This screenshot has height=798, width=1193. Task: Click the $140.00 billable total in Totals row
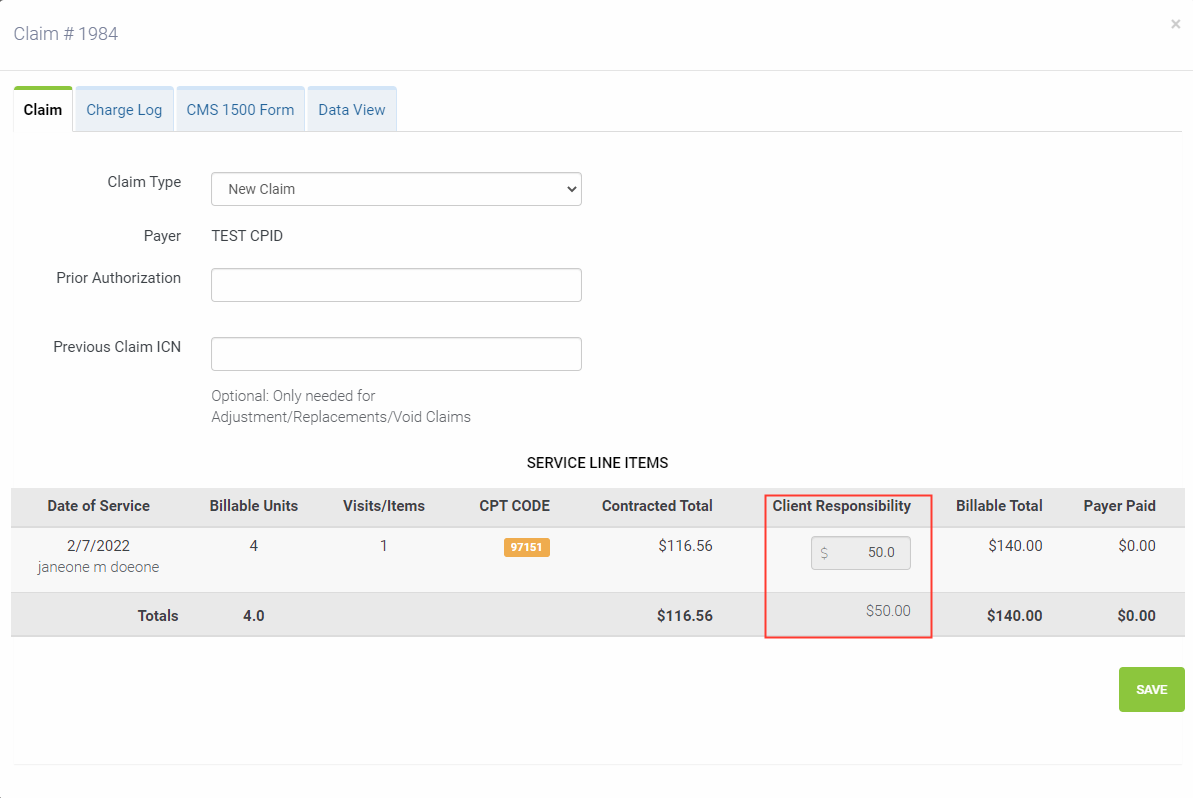pyautogui.click(x=1014, y=615)
